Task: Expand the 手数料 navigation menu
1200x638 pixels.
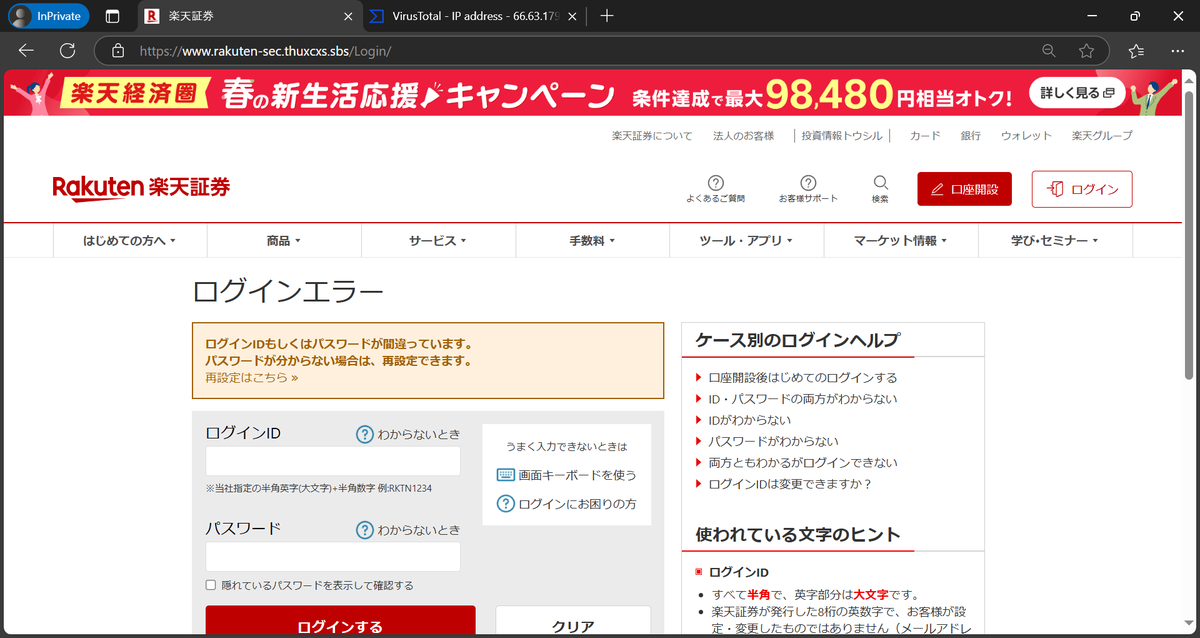Action: [x=592, y=241]
